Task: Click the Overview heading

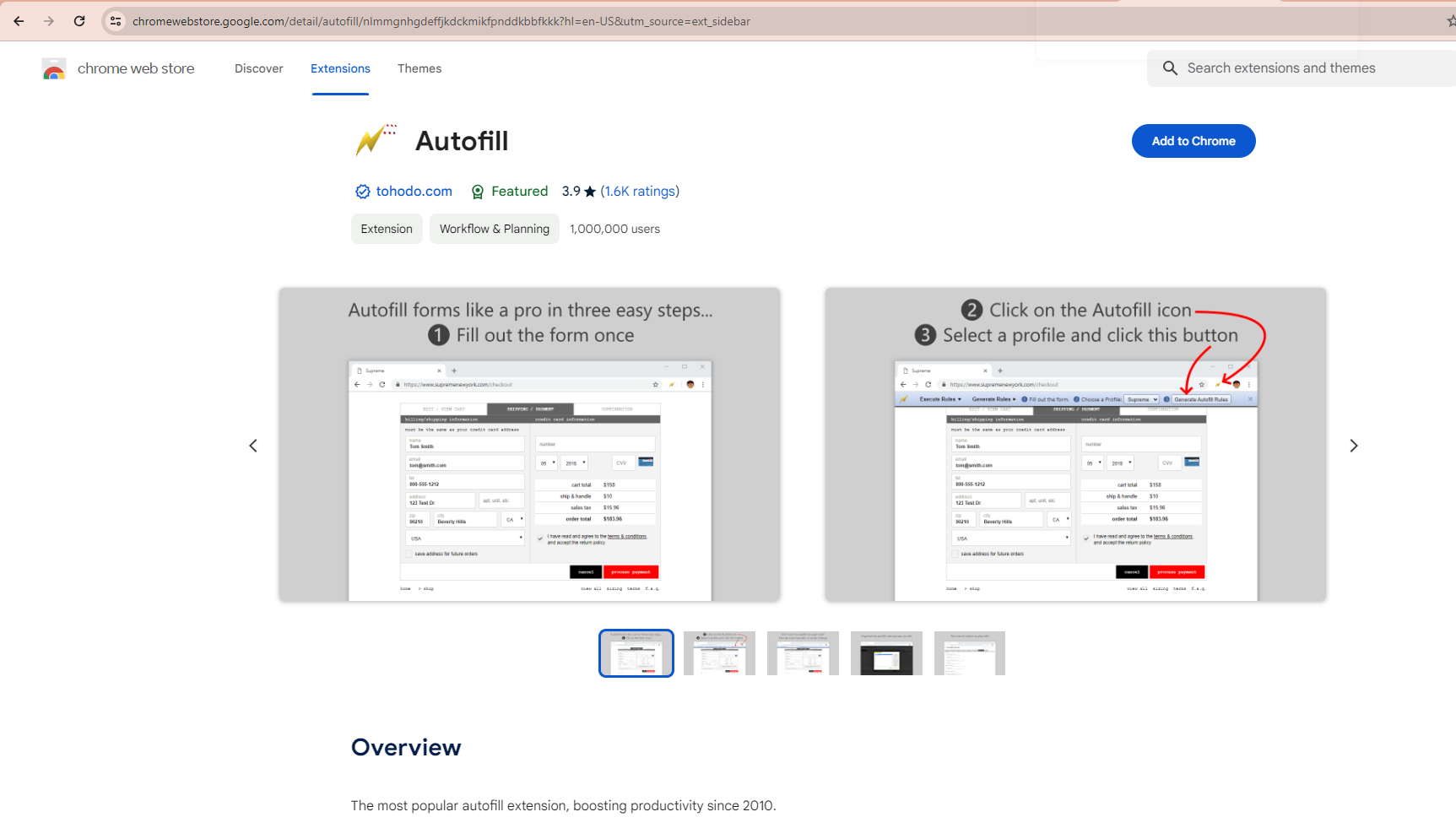Action: click(406, 748)
